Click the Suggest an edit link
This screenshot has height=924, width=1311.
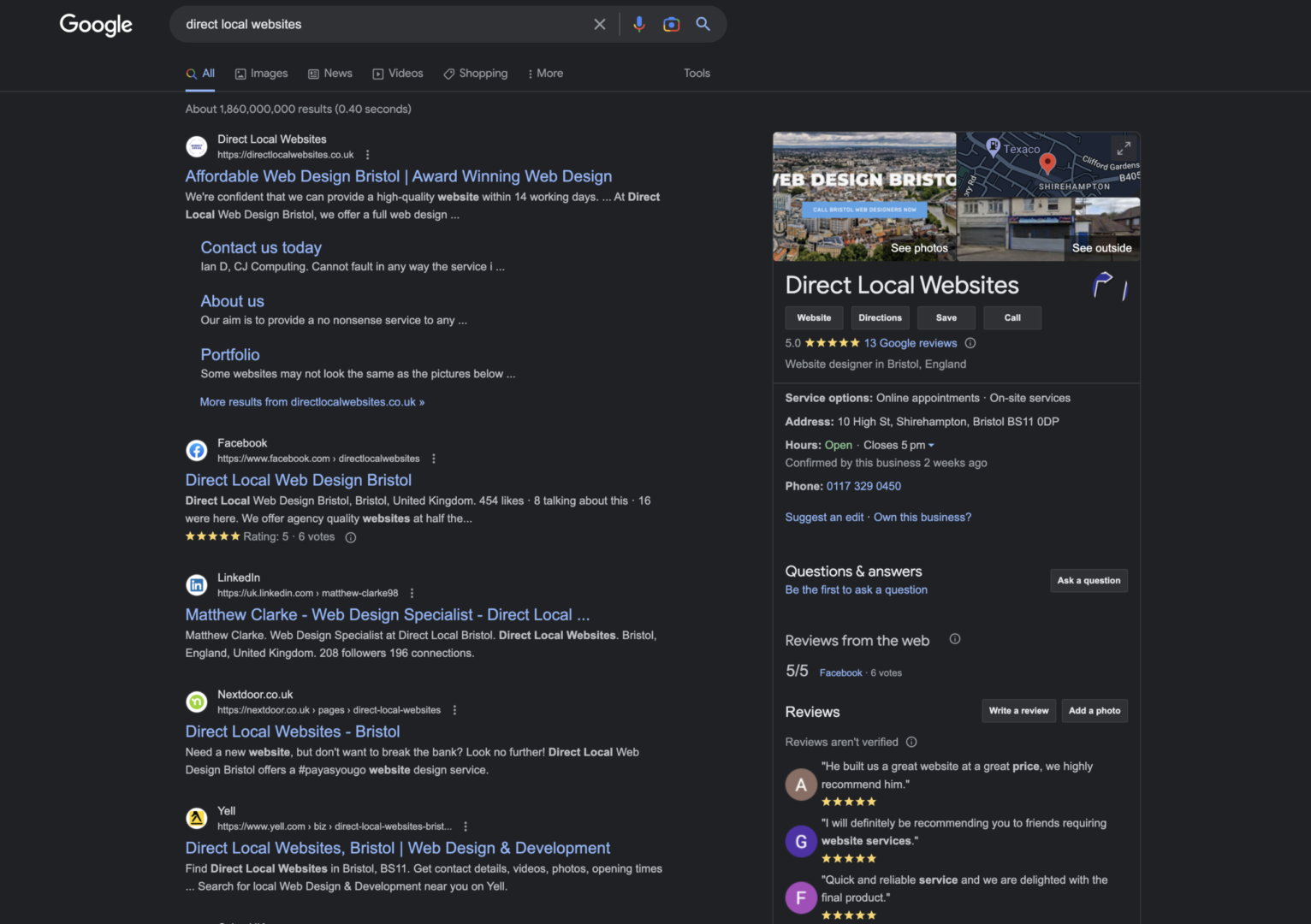tap(824, 518)
